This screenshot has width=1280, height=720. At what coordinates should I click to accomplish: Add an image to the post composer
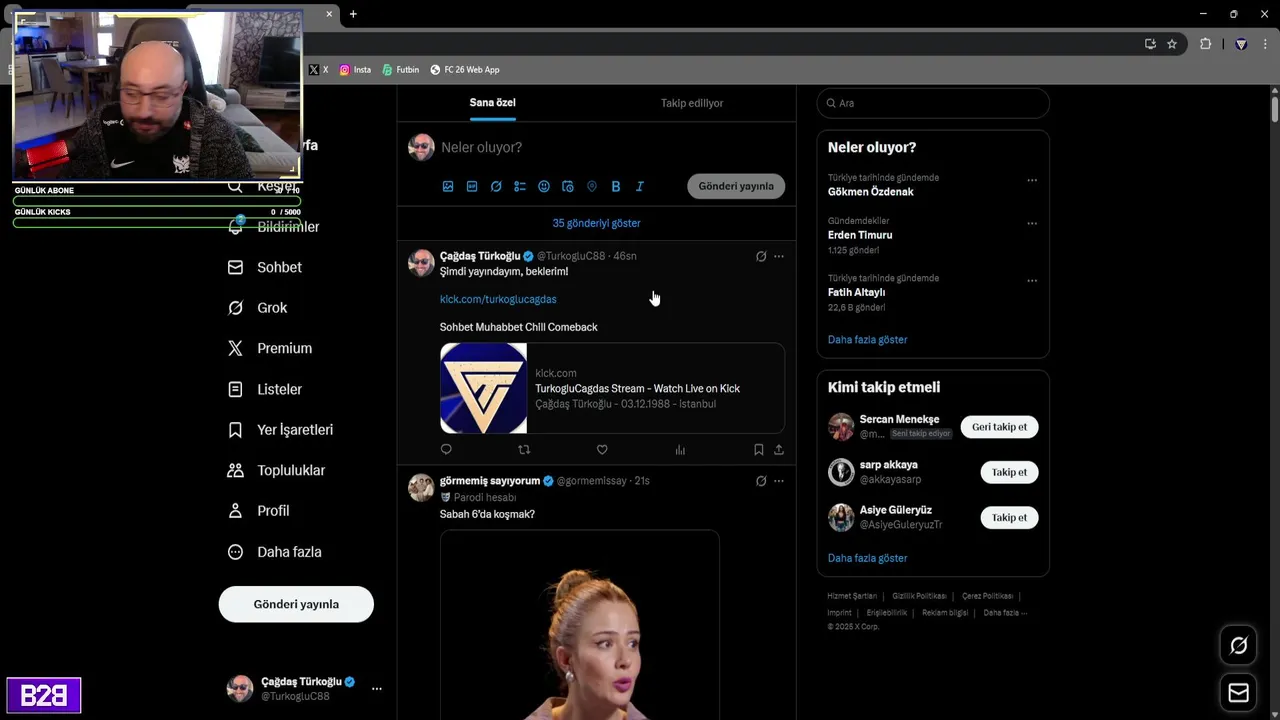pos(448,186)
